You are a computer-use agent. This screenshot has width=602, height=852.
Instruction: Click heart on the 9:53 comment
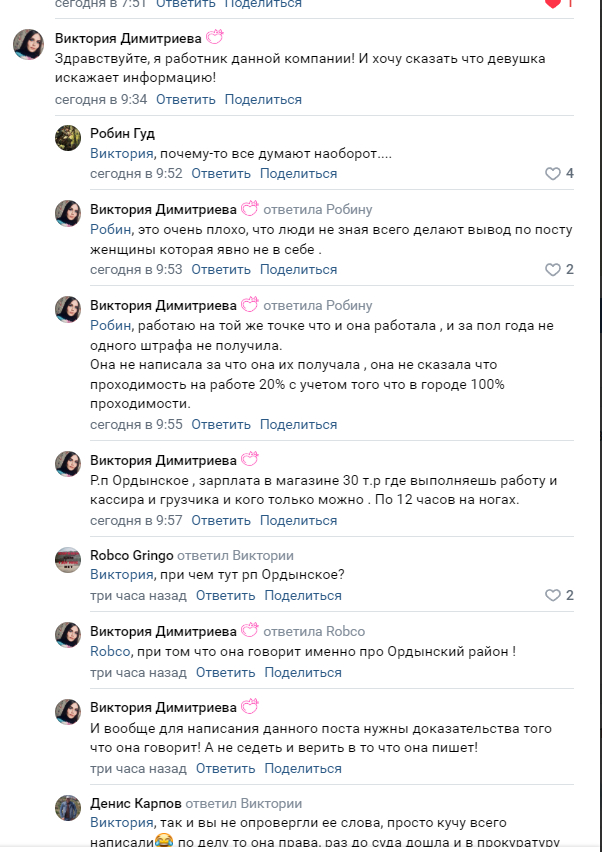tap(552, 269)
